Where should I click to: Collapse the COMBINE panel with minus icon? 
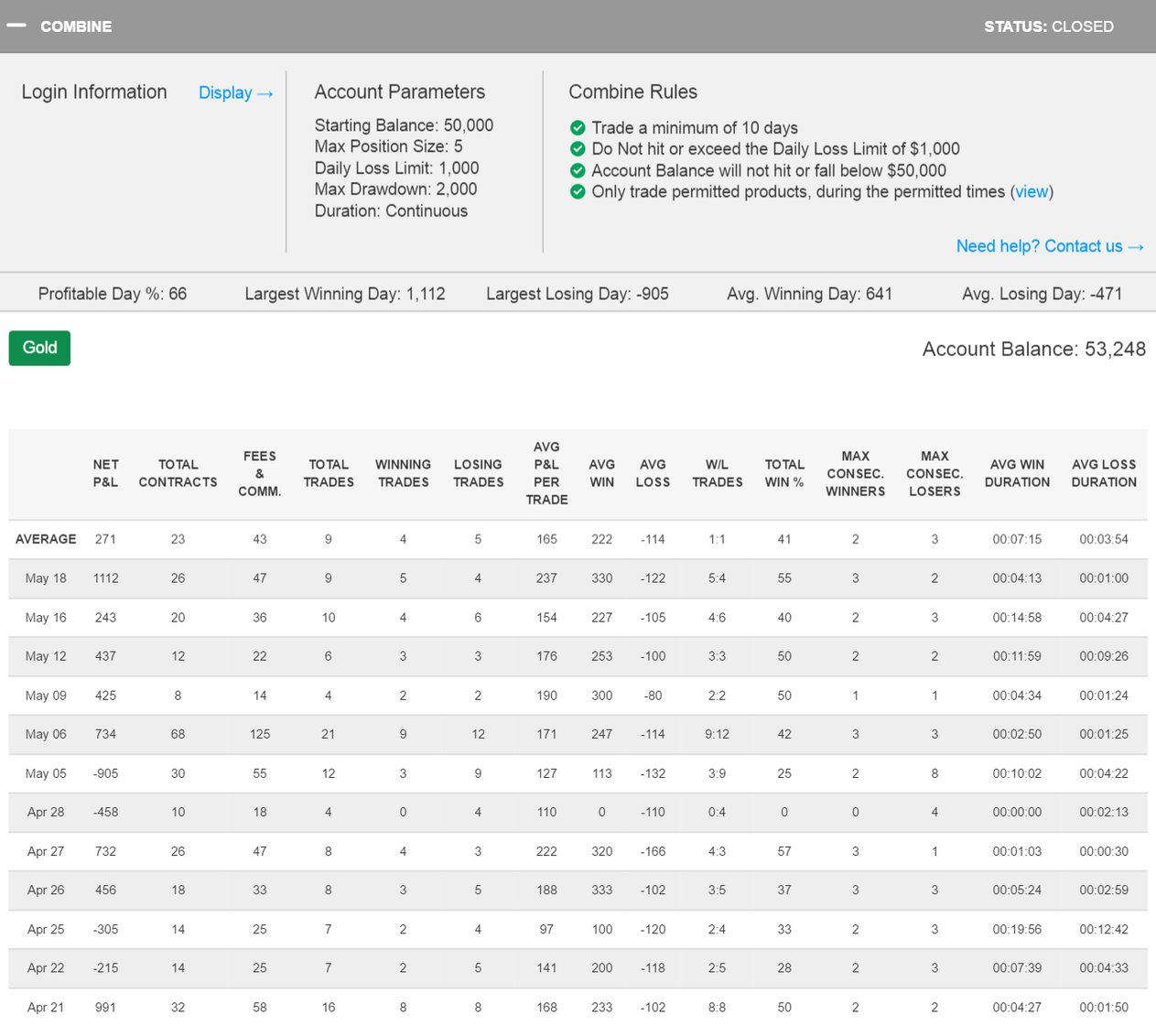[16, 26]
